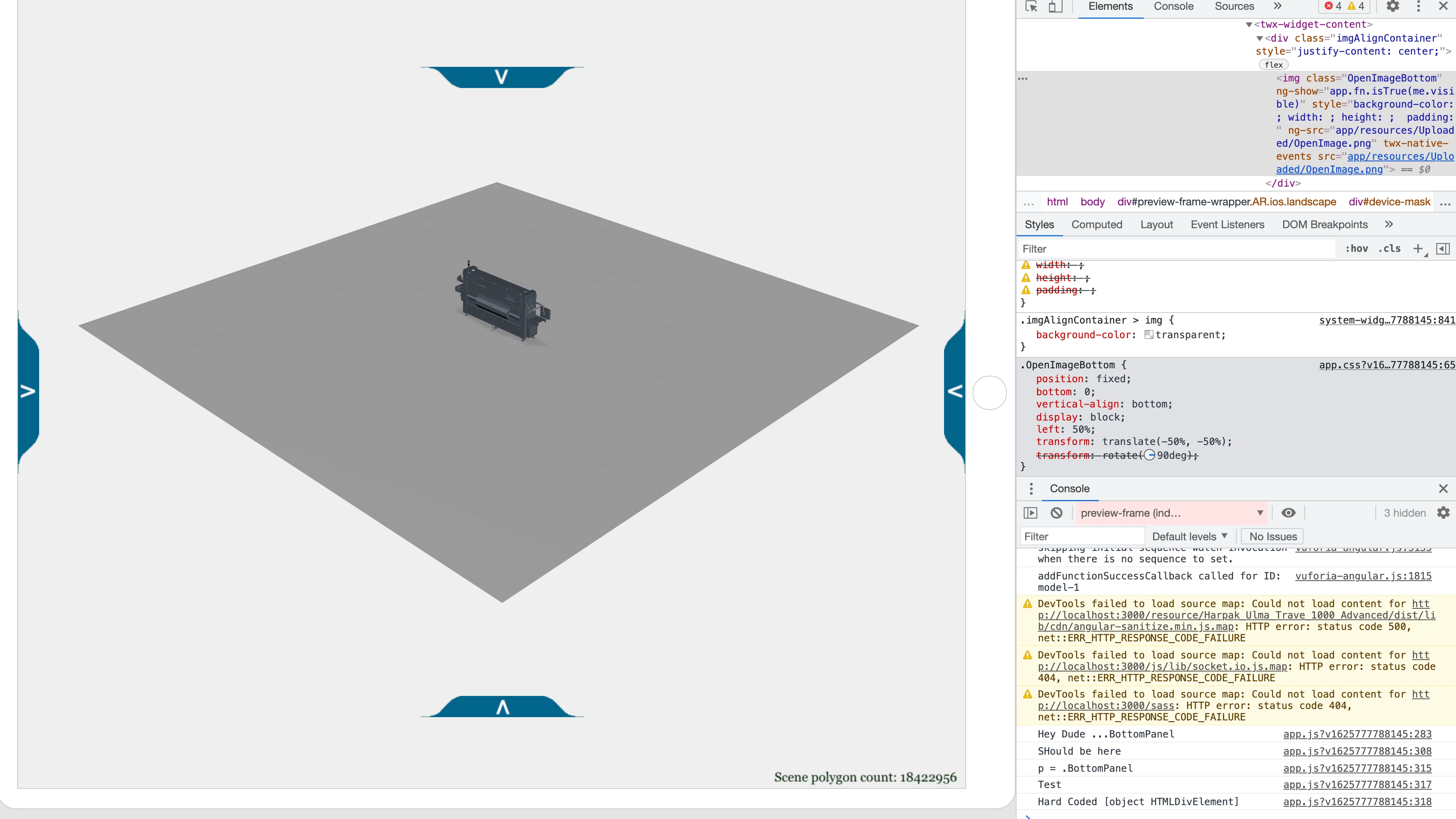Open DevTools three-dot customize menu
The image size is (1456, 819).
[x=1418, y=7]
